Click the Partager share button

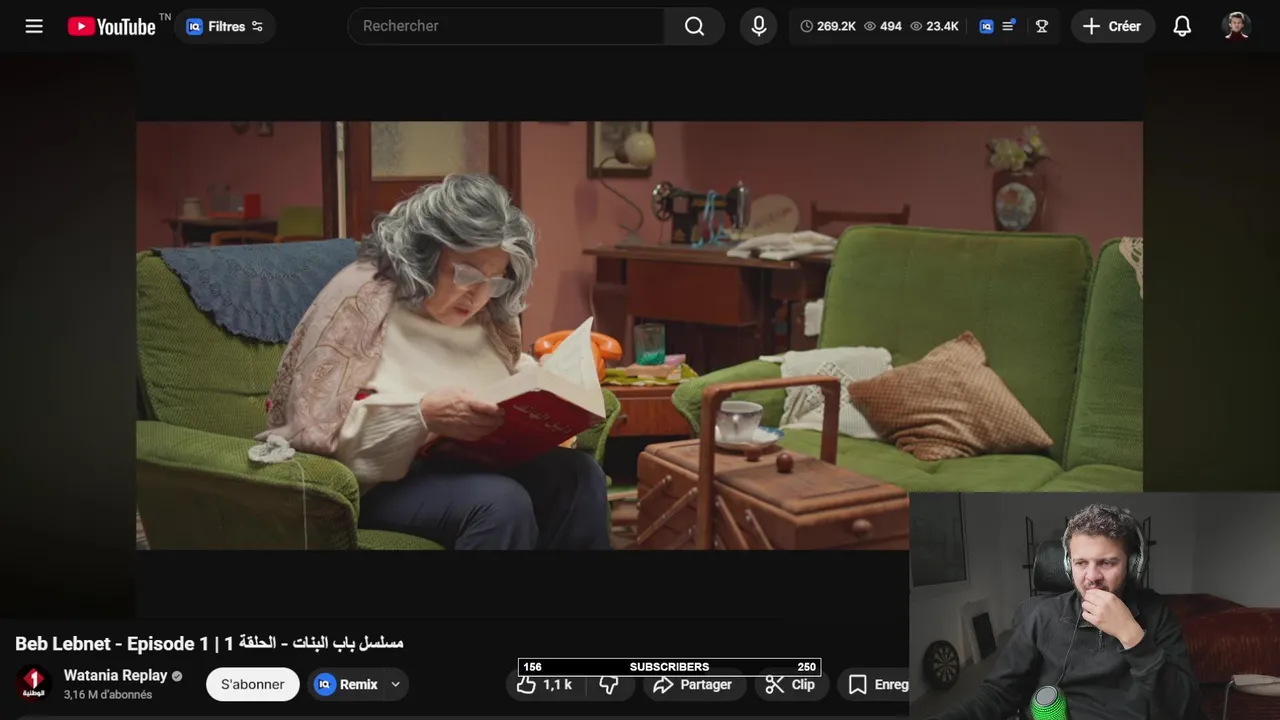coord(692,684)
